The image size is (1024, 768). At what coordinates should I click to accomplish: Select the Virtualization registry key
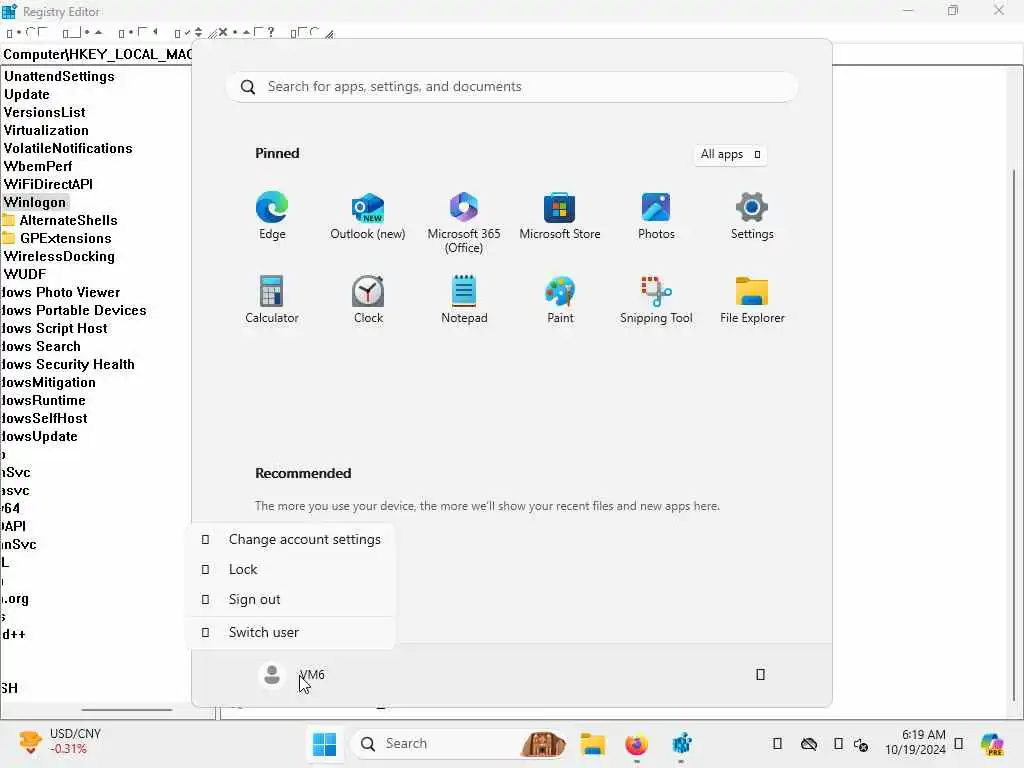coord(46,131)
